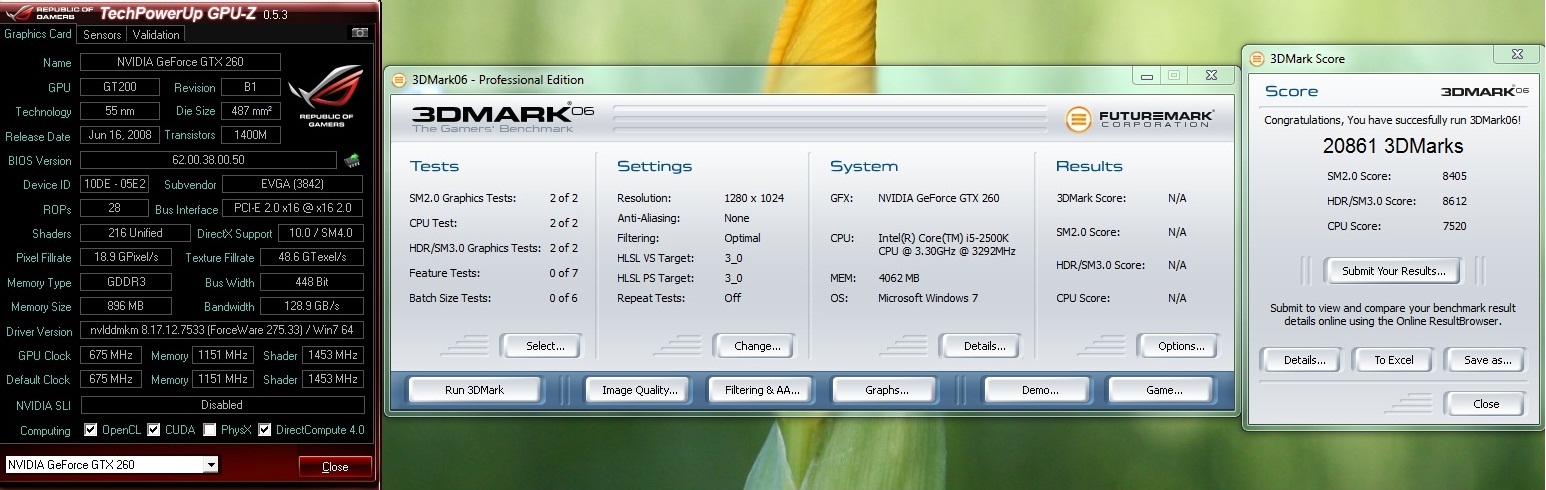Image resolution: width=1546 pixels, height=490 pixels.
Task: Click the 3DMark Score window title icon
Action: [1256, 59]
